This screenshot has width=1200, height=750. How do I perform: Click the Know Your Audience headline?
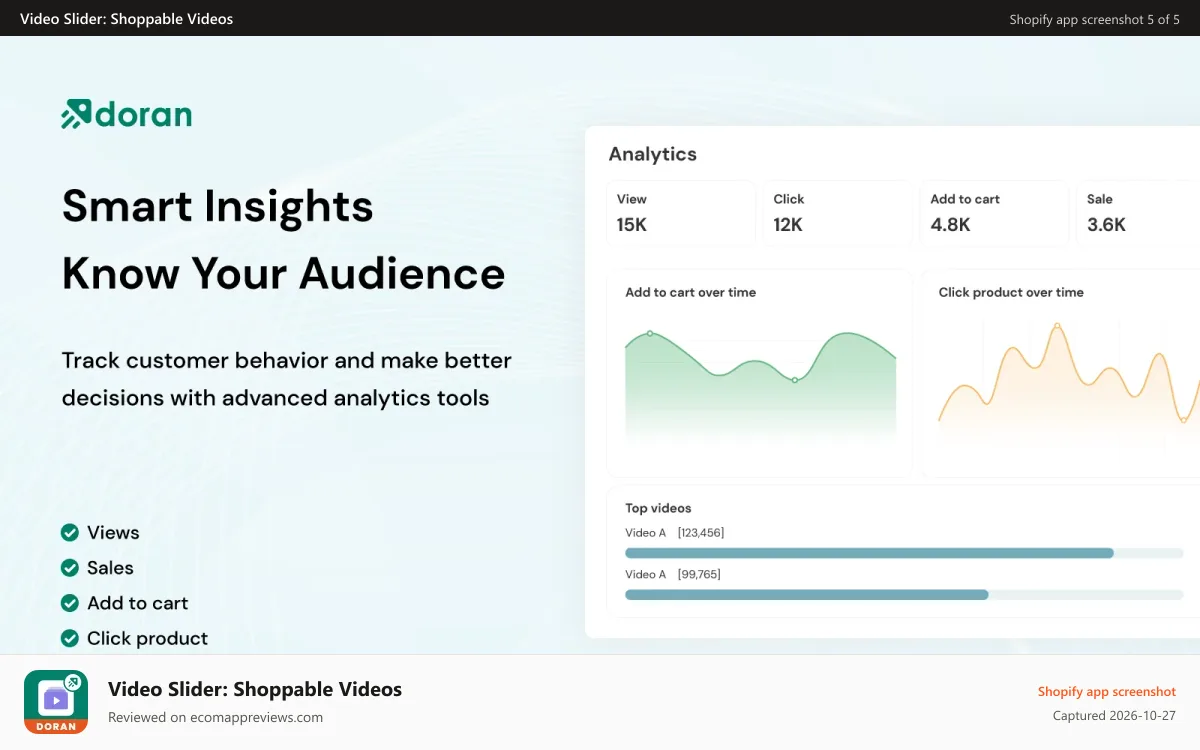[x=283, y=273]
